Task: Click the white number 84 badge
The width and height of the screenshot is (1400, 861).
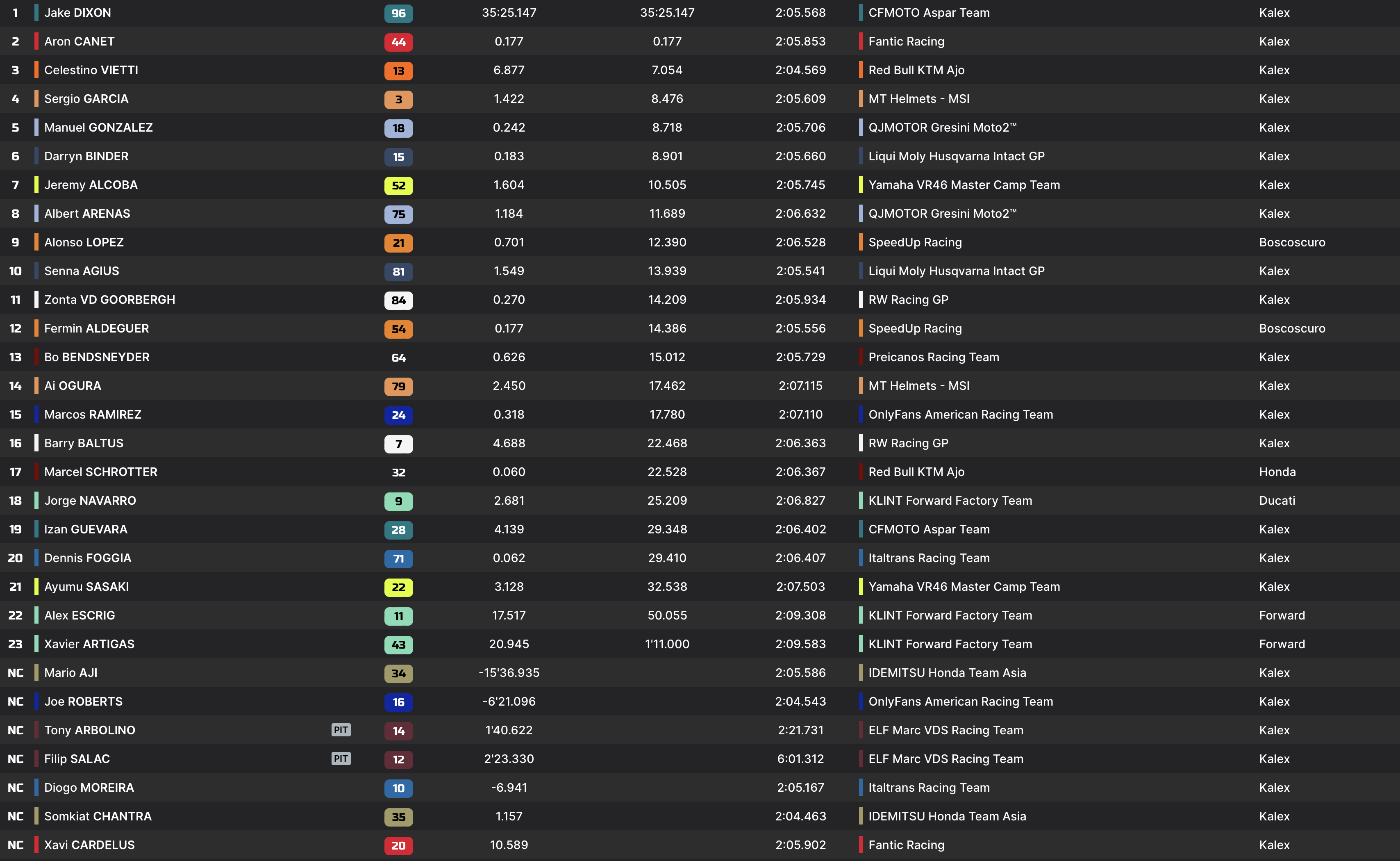Action: 398,300
